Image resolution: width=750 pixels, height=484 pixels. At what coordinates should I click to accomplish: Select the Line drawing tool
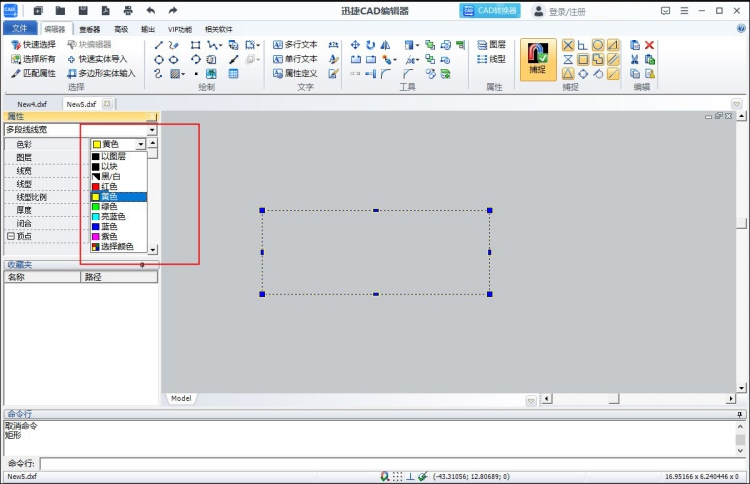tap(159, 45)
